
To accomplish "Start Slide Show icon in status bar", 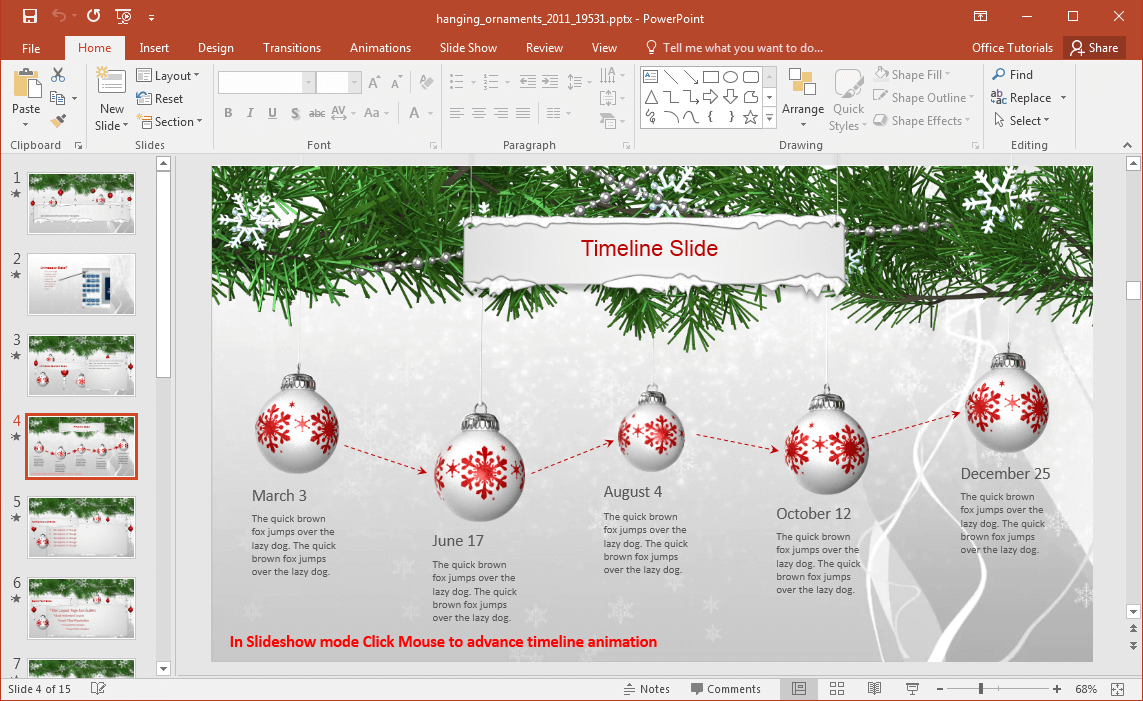I will [912, 689].
